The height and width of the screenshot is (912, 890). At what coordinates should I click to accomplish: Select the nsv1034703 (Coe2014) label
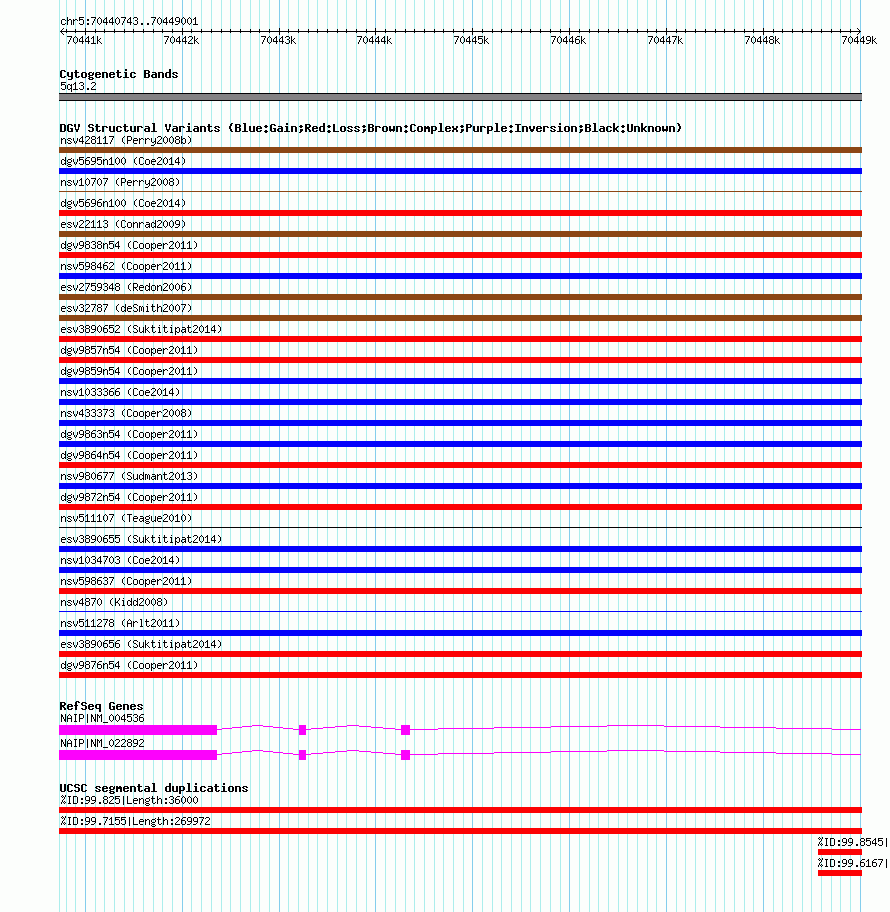coord(120,560)
